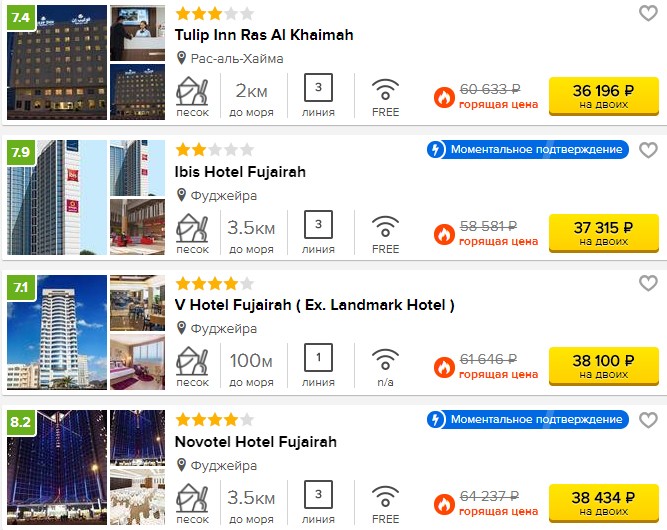Open V Hotel bedroom photo thumbnail
Image resolution: width=667 pixels, height=530 pixels.
pyautogui.click(x=137, y=362)
